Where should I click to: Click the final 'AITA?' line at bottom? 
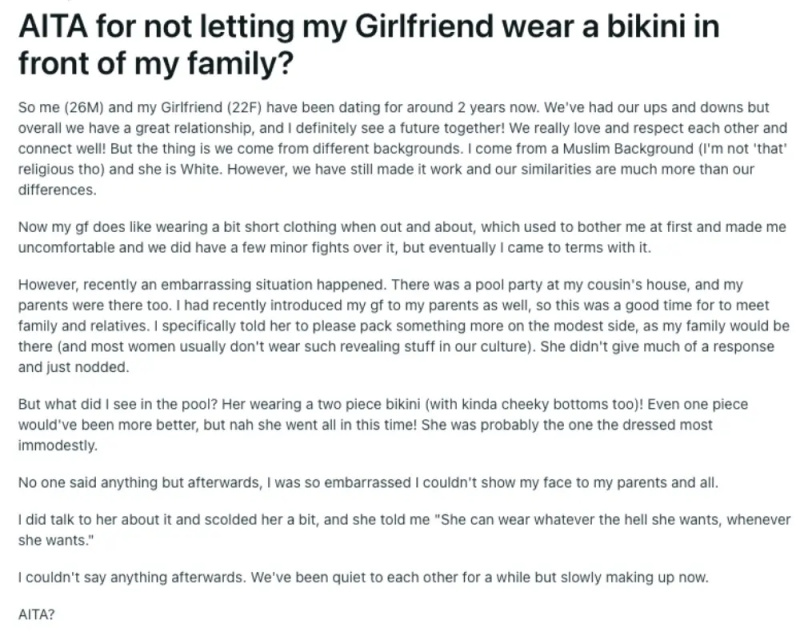pos(36,614)
